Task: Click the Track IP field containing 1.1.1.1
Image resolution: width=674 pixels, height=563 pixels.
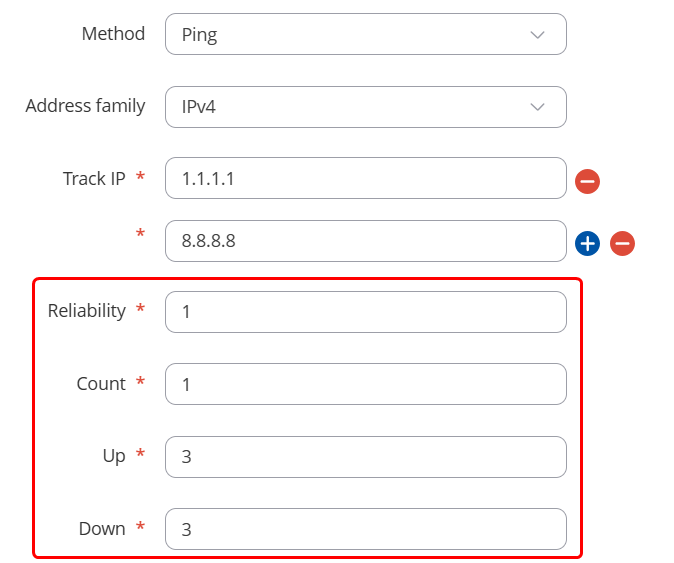Action: tap(365, 179)
